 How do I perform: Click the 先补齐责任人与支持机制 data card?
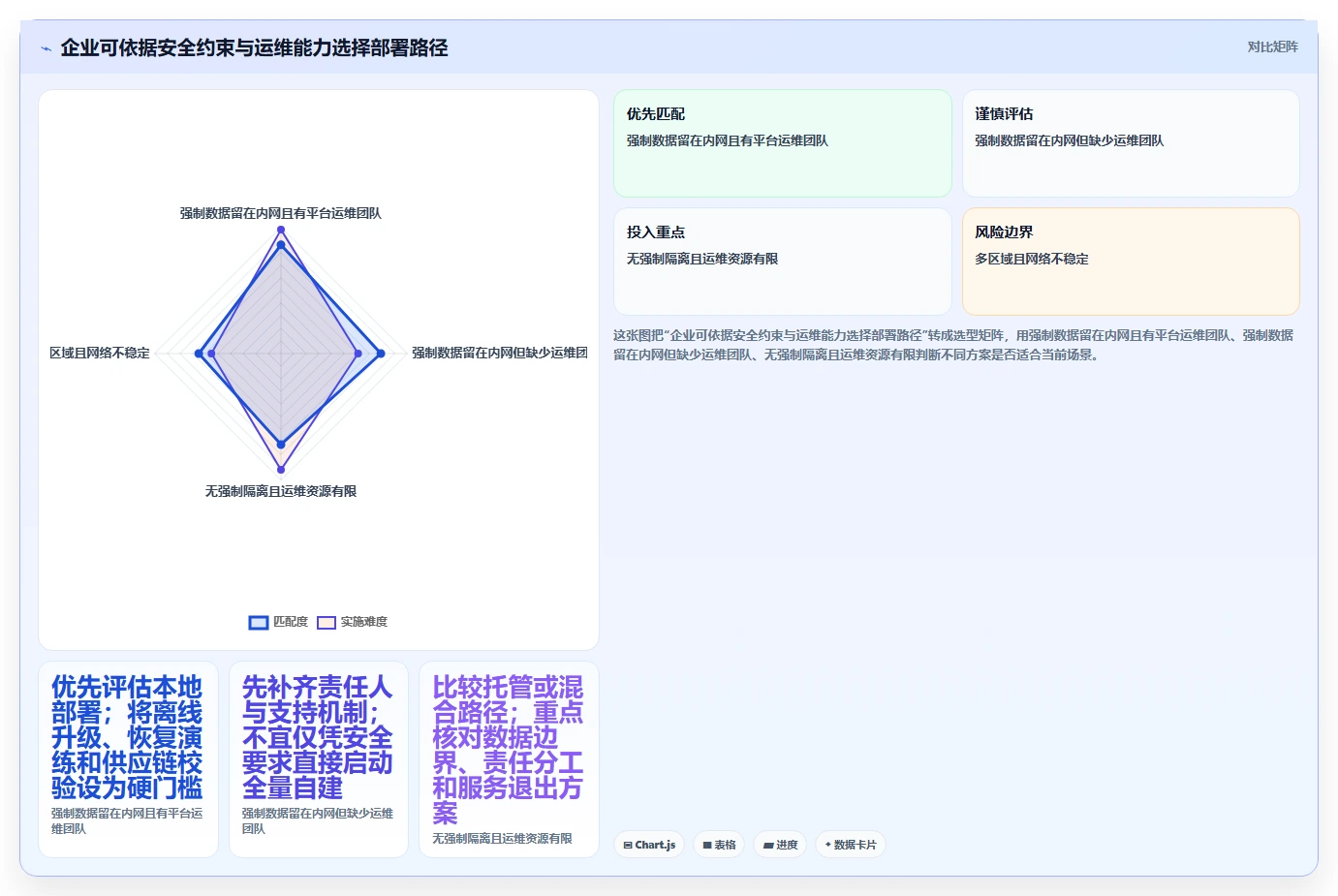[x=319, y=759]
